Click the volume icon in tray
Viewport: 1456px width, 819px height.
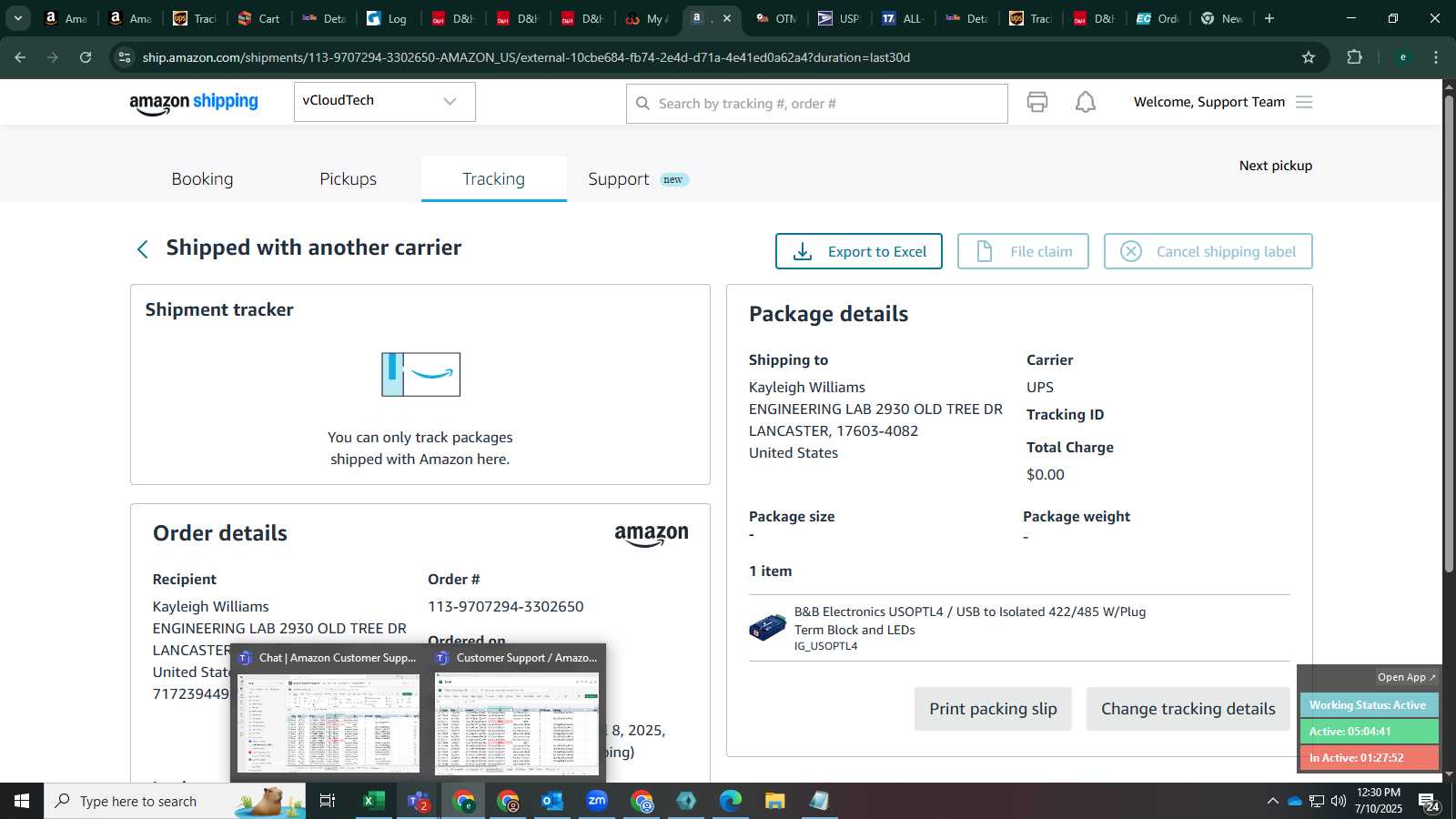(1339, 801)
